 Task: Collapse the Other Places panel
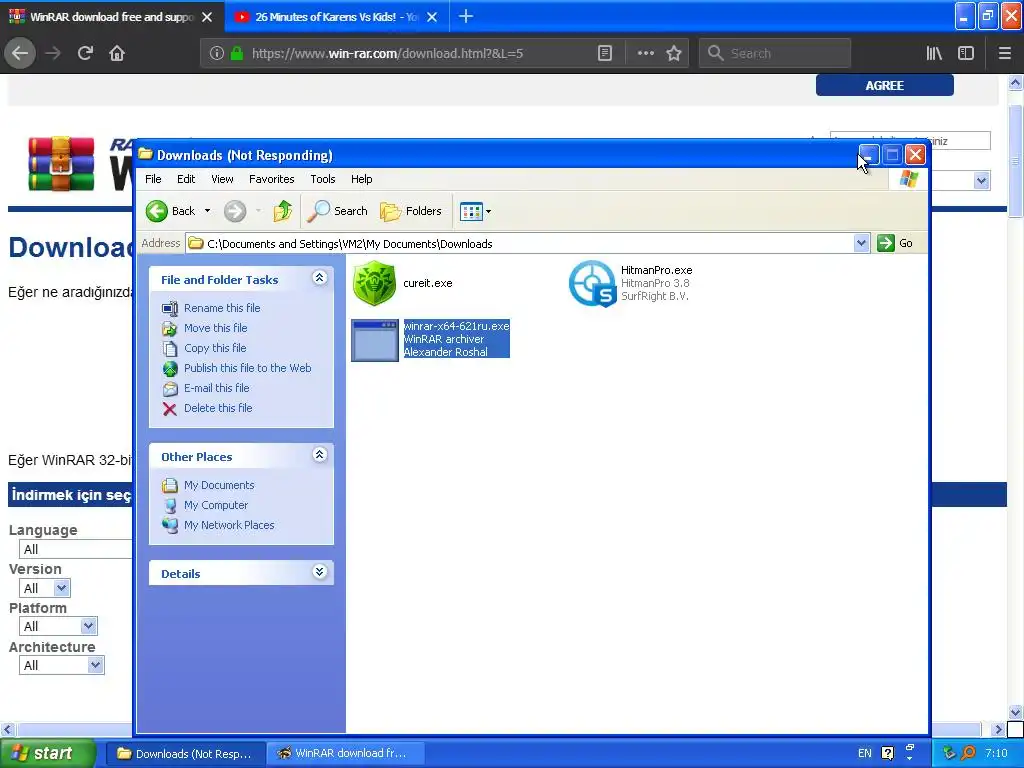pos(319,455)
